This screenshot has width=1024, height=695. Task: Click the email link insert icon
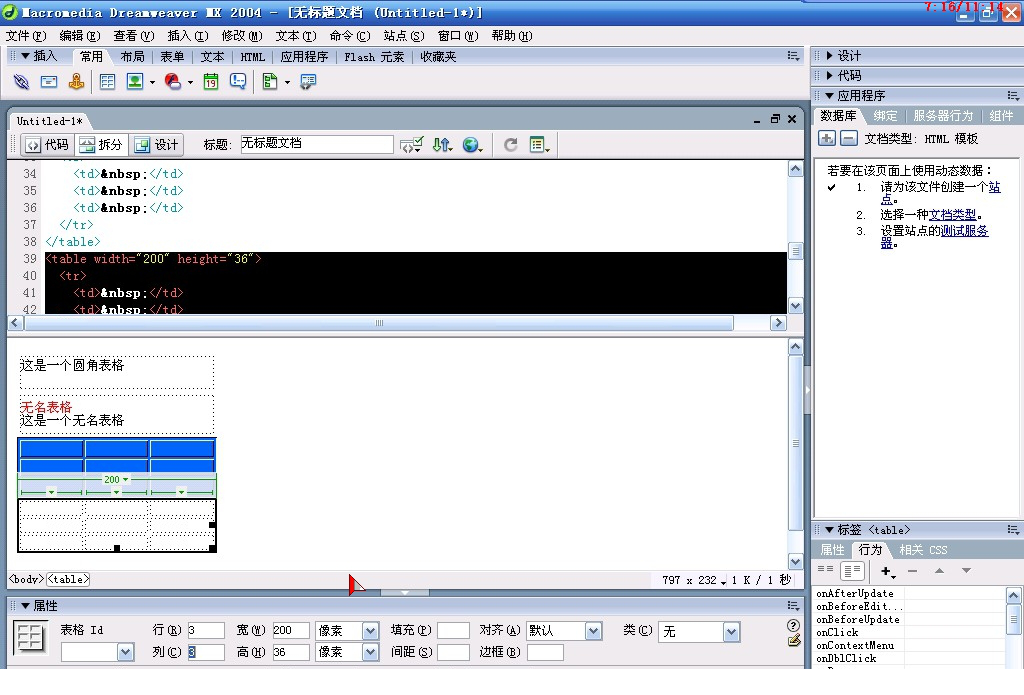click(49, 82)
